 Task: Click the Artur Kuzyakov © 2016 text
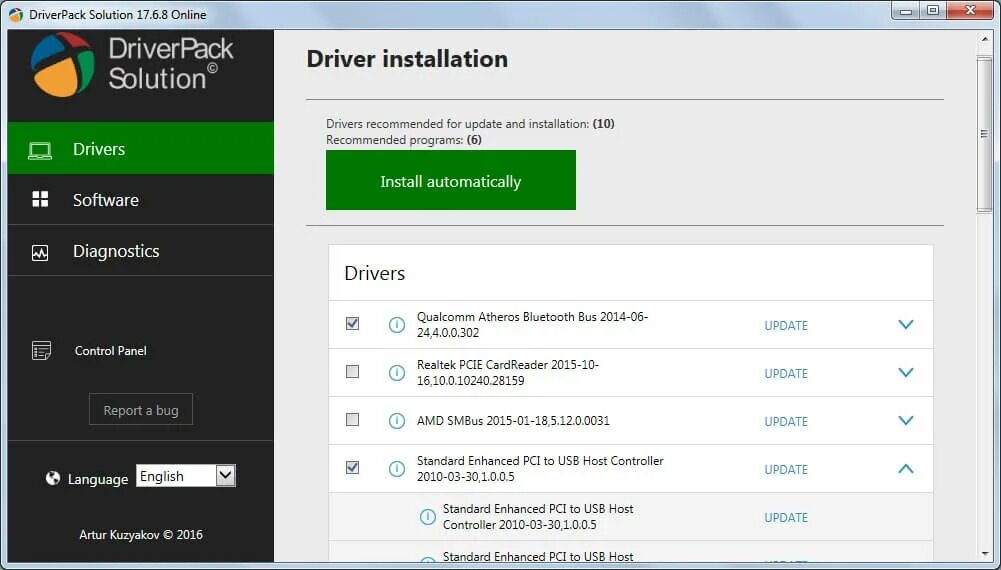pos(141,535)
